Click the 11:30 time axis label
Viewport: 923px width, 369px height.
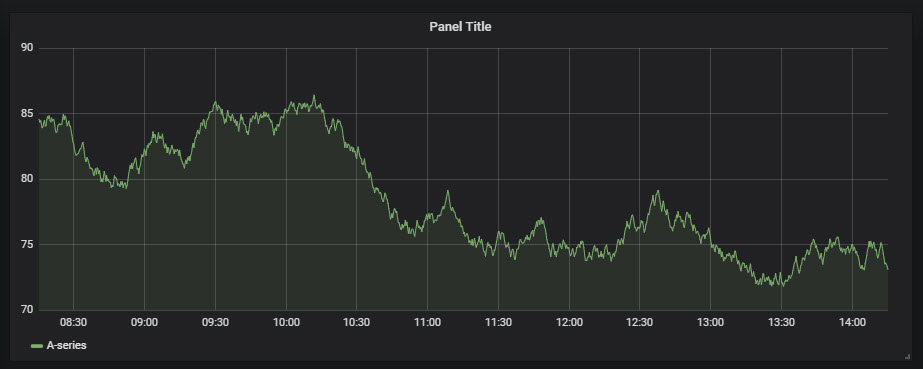click(x=498, y=323)
